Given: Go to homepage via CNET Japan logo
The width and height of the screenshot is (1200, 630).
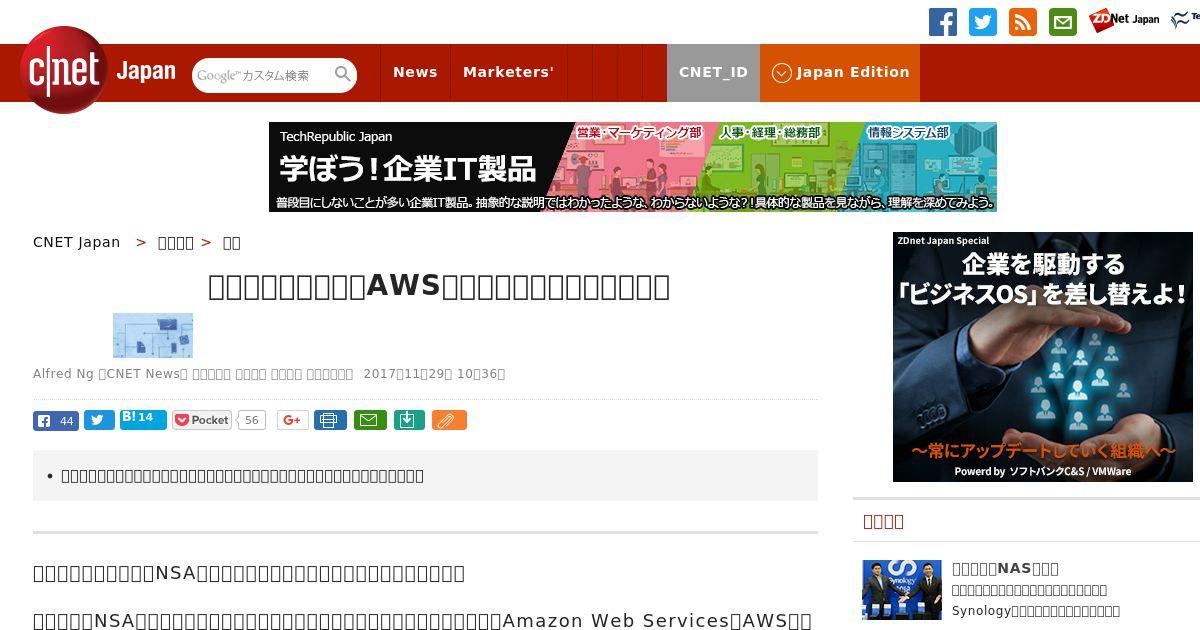Looking at the screenshot, I should click(98, 70).
